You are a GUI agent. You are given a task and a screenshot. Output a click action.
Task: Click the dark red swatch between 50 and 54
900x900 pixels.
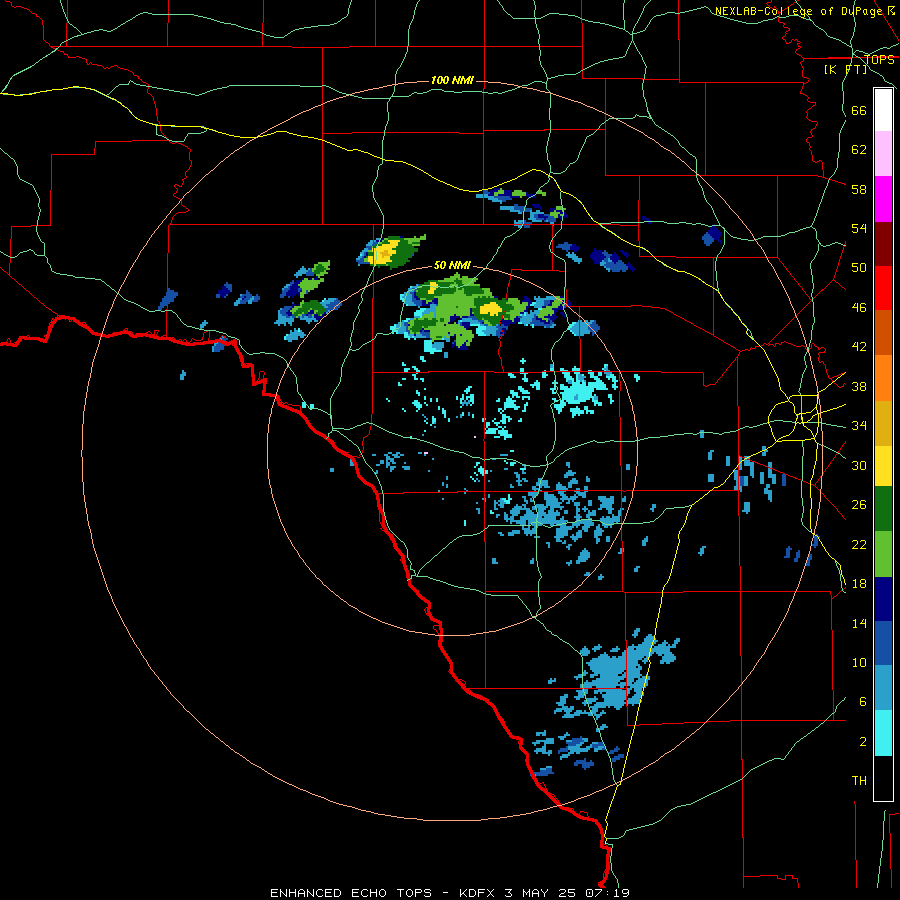point(883,244)
